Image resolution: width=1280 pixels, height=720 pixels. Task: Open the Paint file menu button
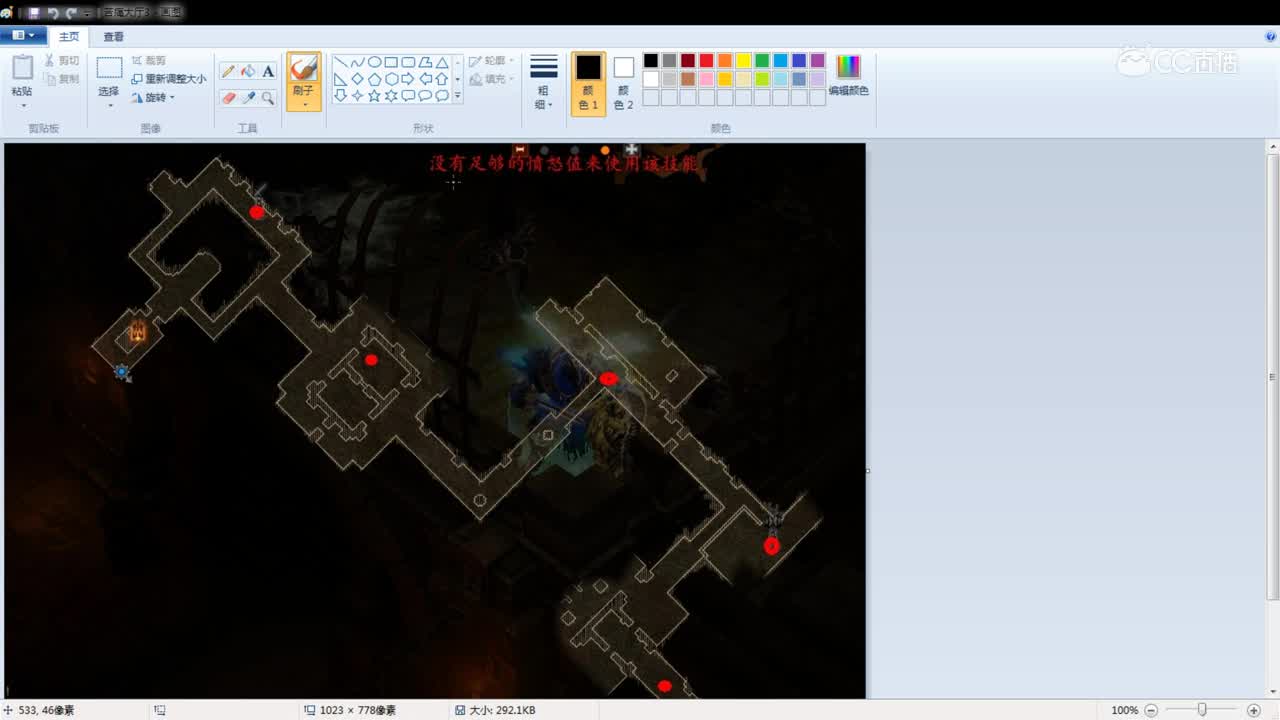pos(23,36)
